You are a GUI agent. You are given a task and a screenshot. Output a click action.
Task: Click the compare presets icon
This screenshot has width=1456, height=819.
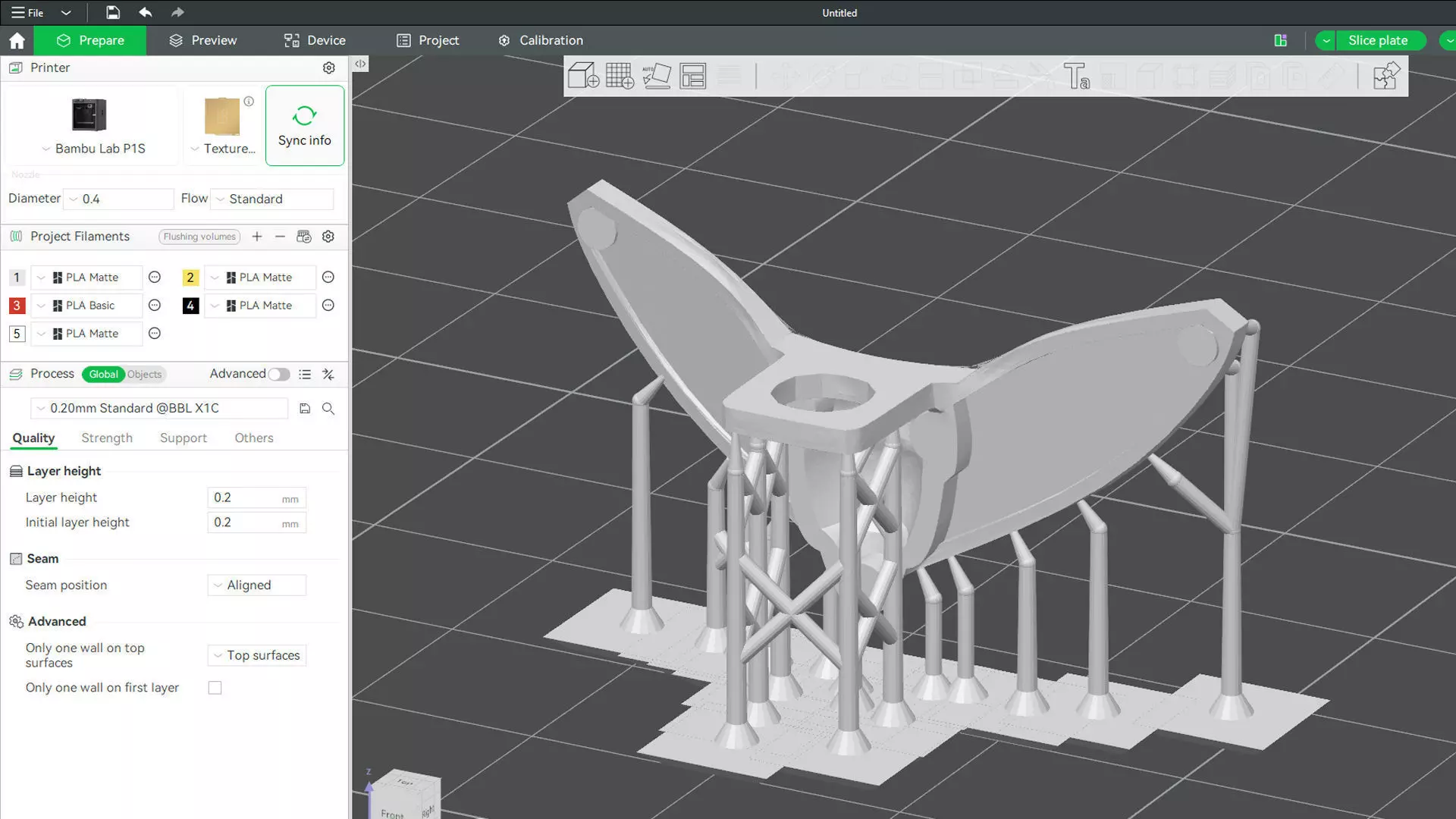pyautogui.click(x=328, y=375)
